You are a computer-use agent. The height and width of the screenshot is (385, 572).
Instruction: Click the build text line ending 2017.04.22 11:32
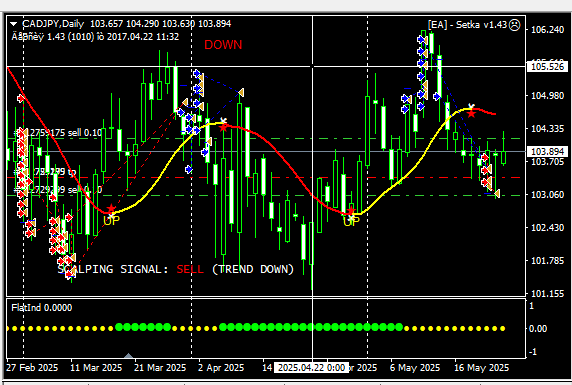(x=95, y=36)
